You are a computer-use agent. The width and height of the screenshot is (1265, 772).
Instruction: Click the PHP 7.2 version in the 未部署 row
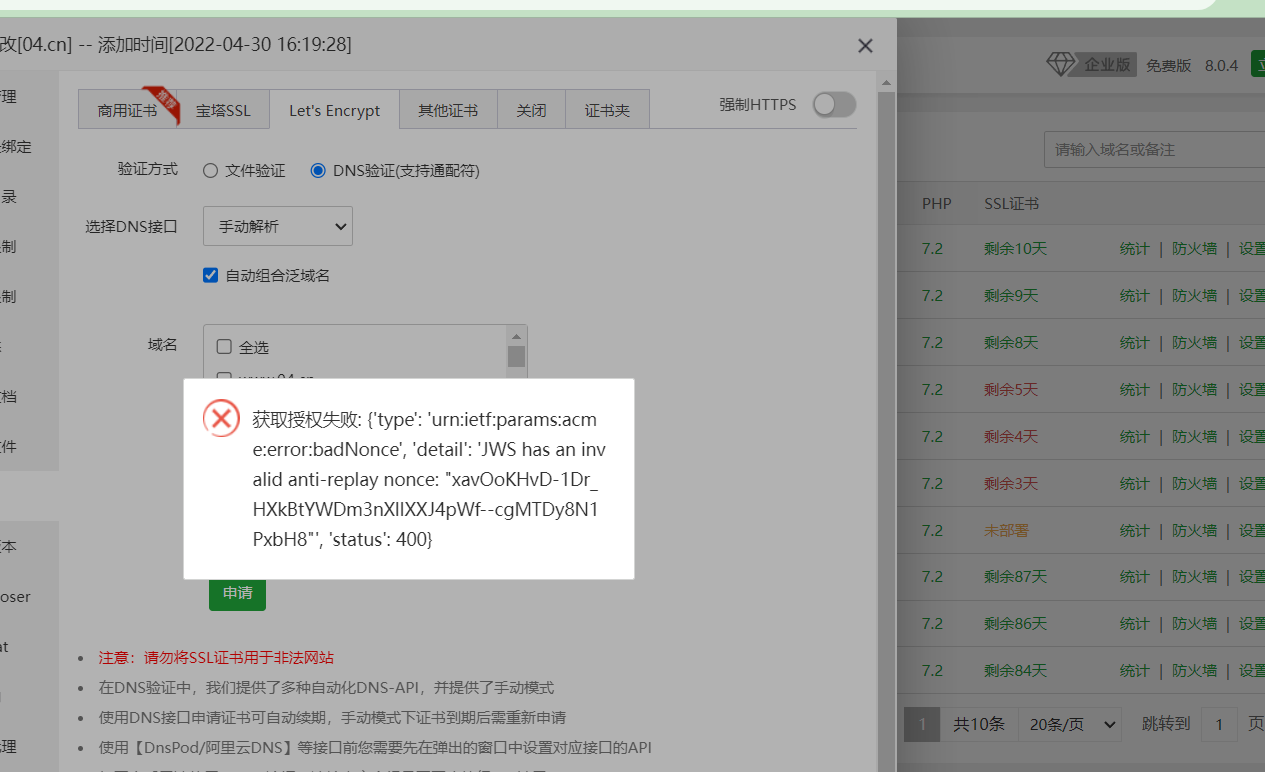click(x=932, y=530)
